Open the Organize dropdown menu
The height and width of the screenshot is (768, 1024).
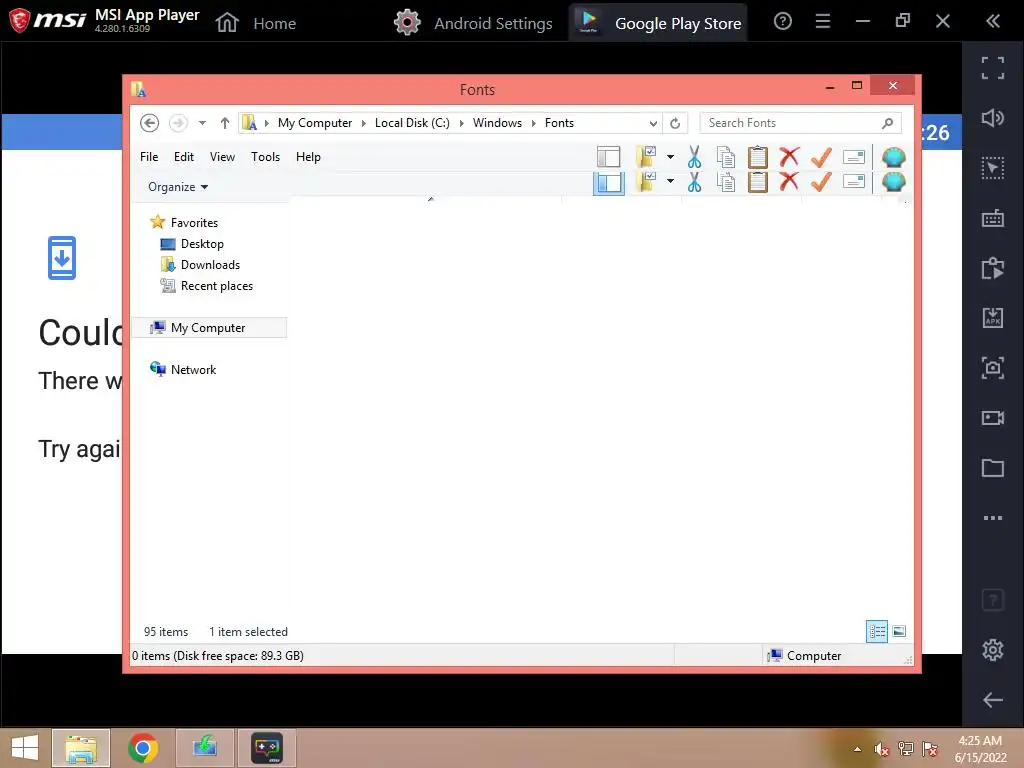pos(178,187)
